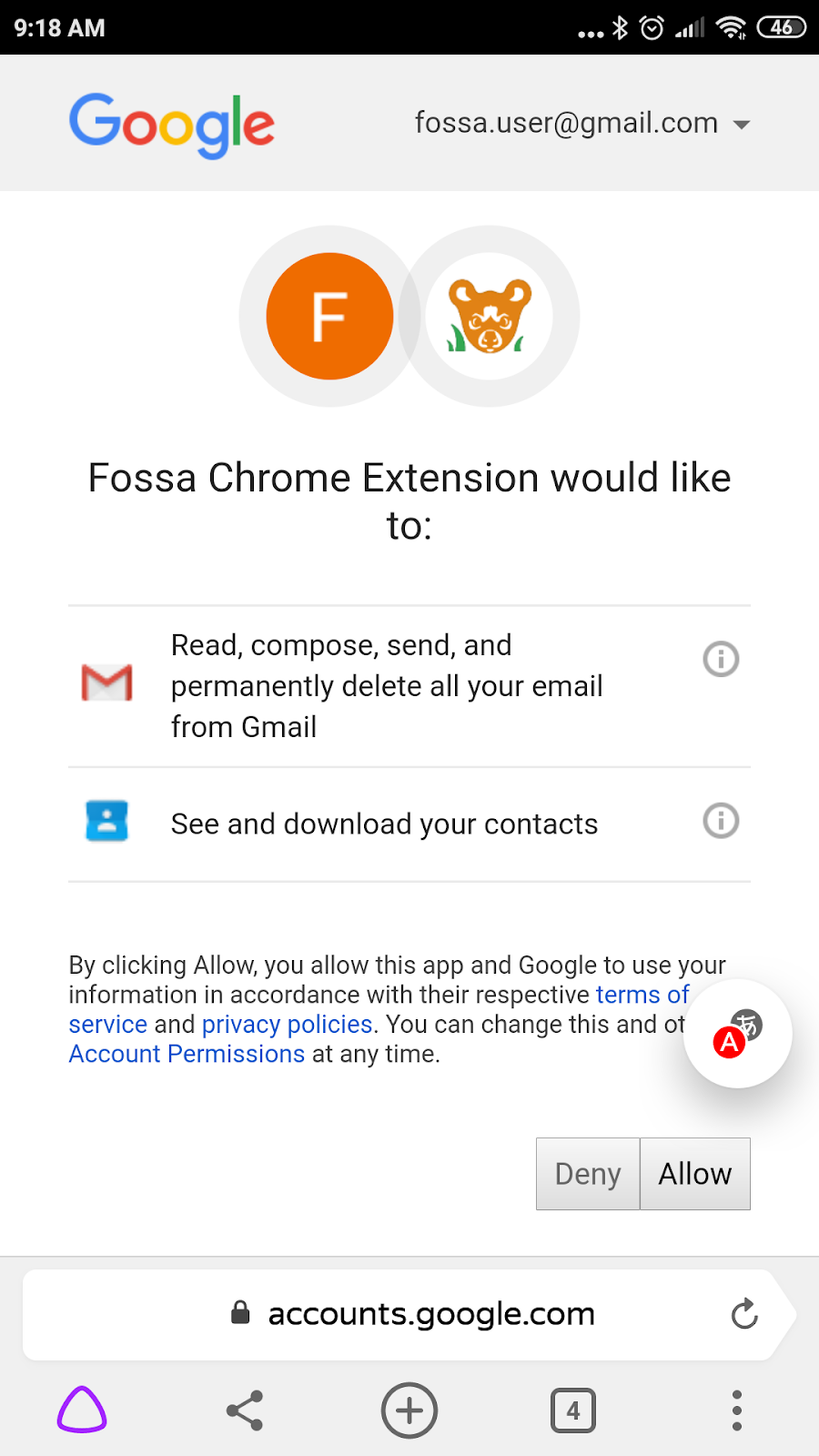The height and width of the screenshot is (1456, 819).
Task: Click the Allow button
Action: pyautogui.click(x=695, y=1174)
